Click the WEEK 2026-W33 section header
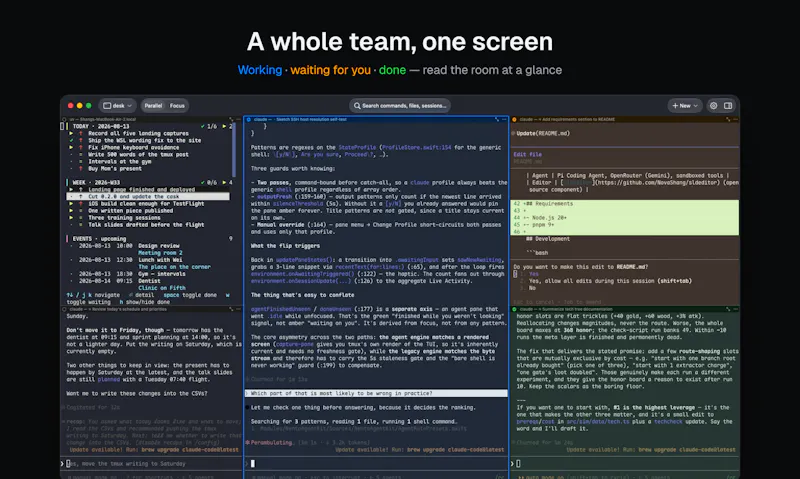The image size is (800, 479). 96,182
